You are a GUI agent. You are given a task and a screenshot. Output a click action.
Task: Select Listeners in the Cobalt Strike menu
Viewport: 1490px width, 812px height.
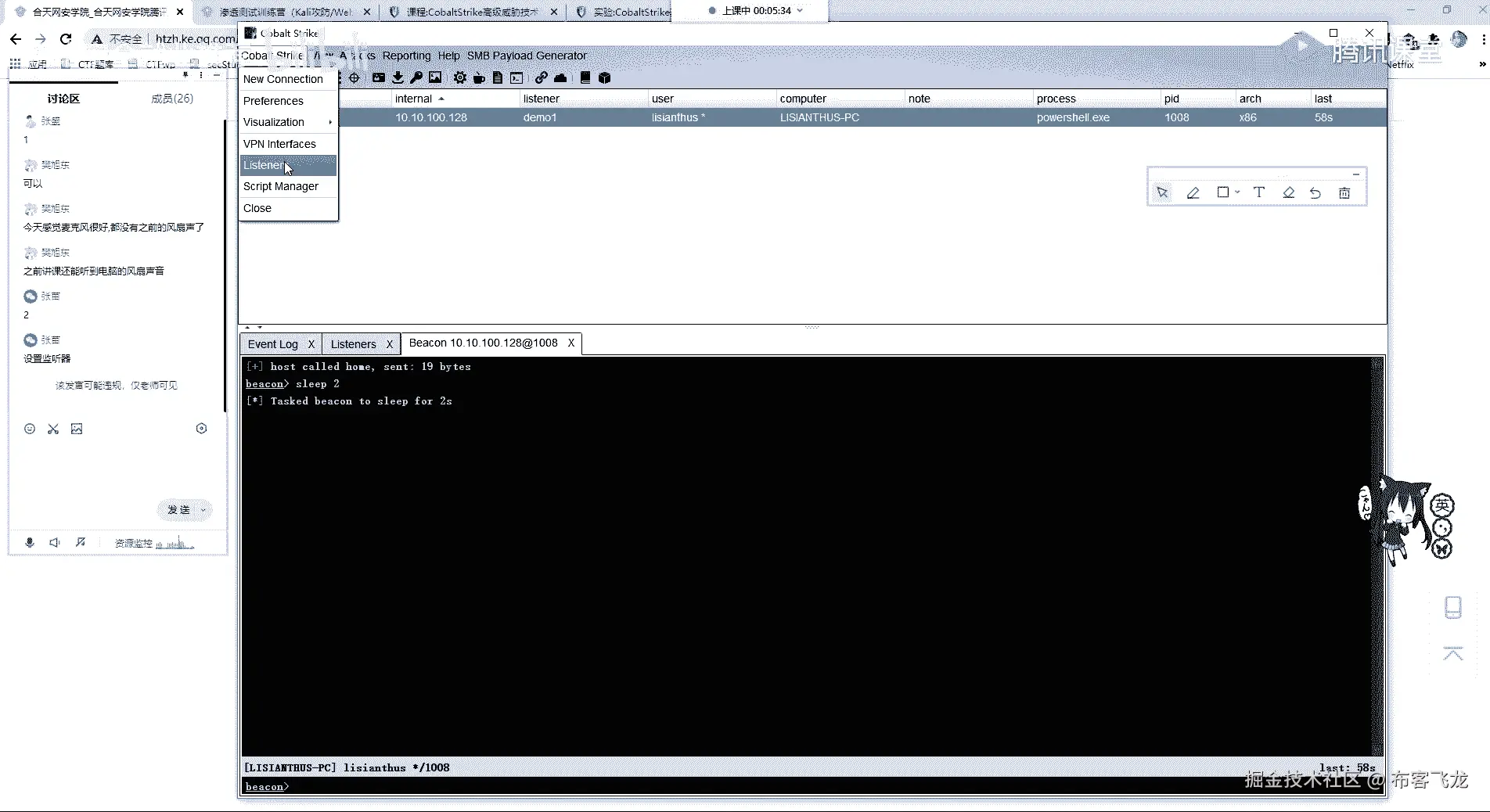(x=288, y=165)
